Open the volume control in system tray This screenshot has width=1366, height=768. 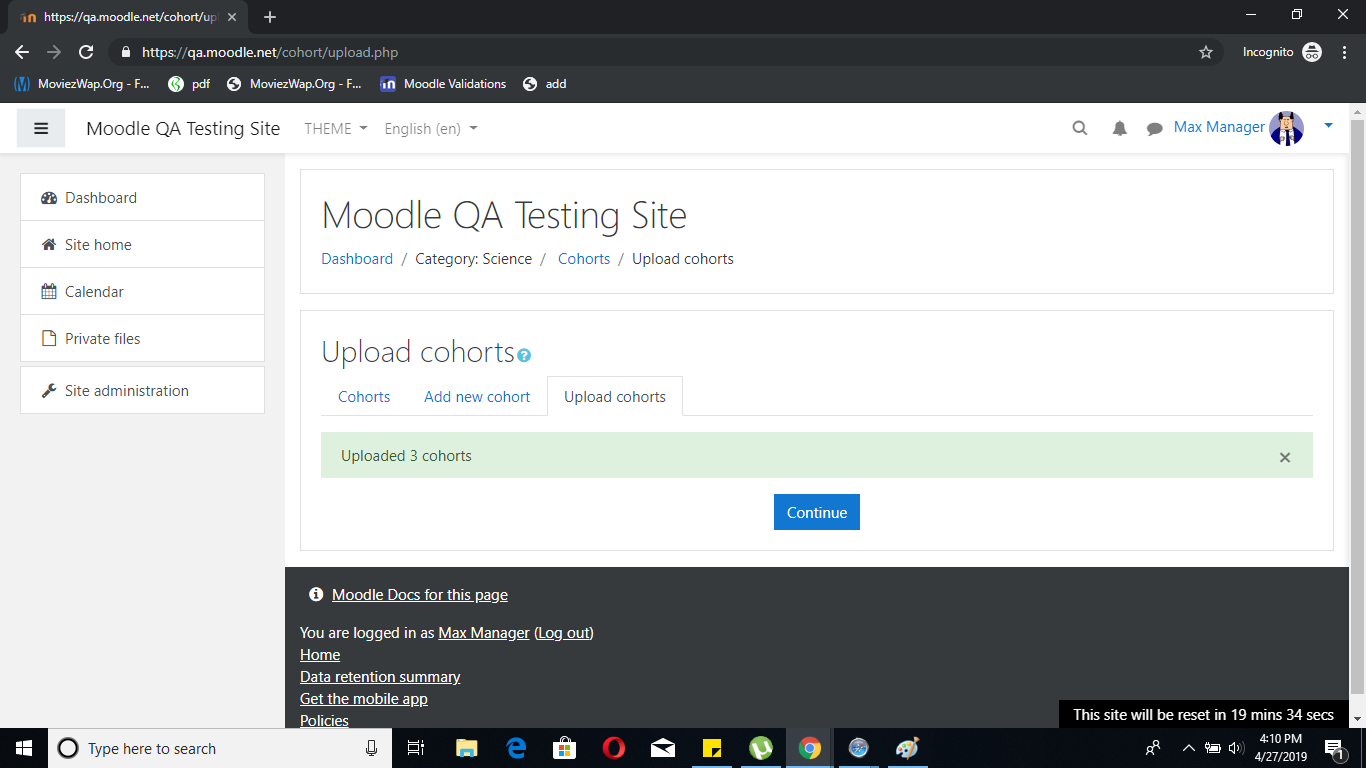point(1237,748)
